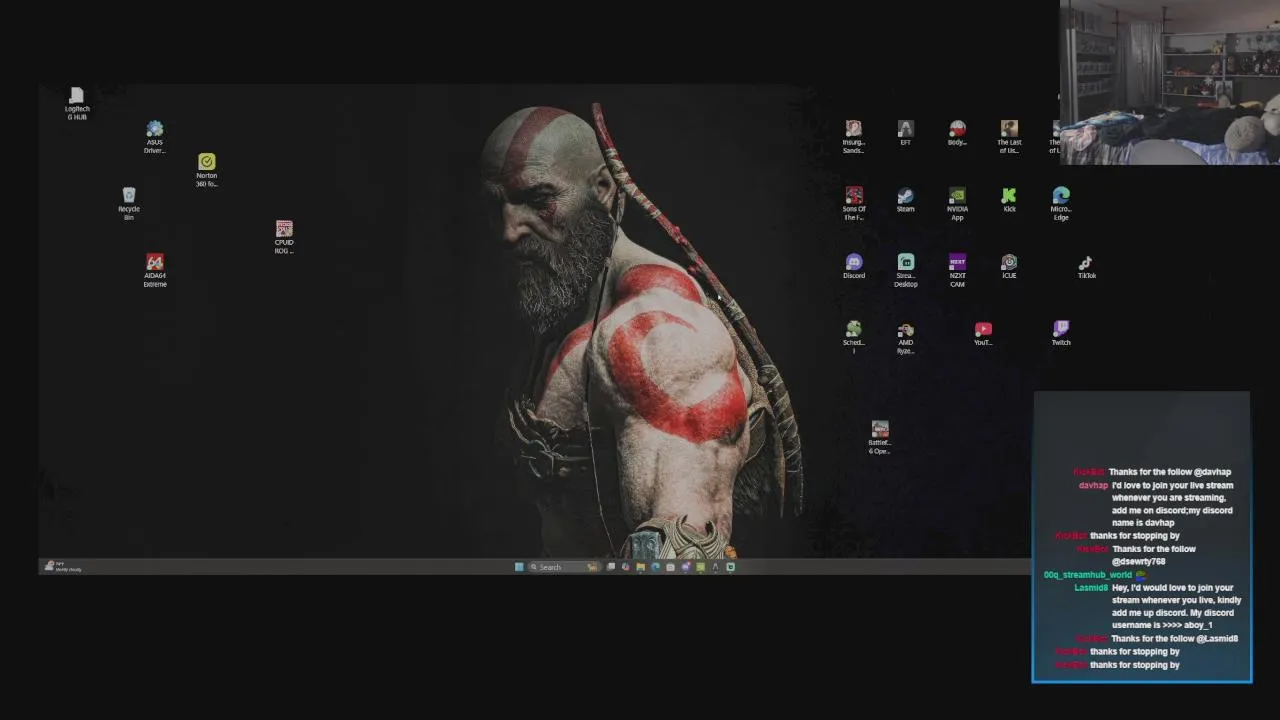Open the Logitech G HUB desktop shortcut
The image size is (1280, 720).
click(77, 104)
